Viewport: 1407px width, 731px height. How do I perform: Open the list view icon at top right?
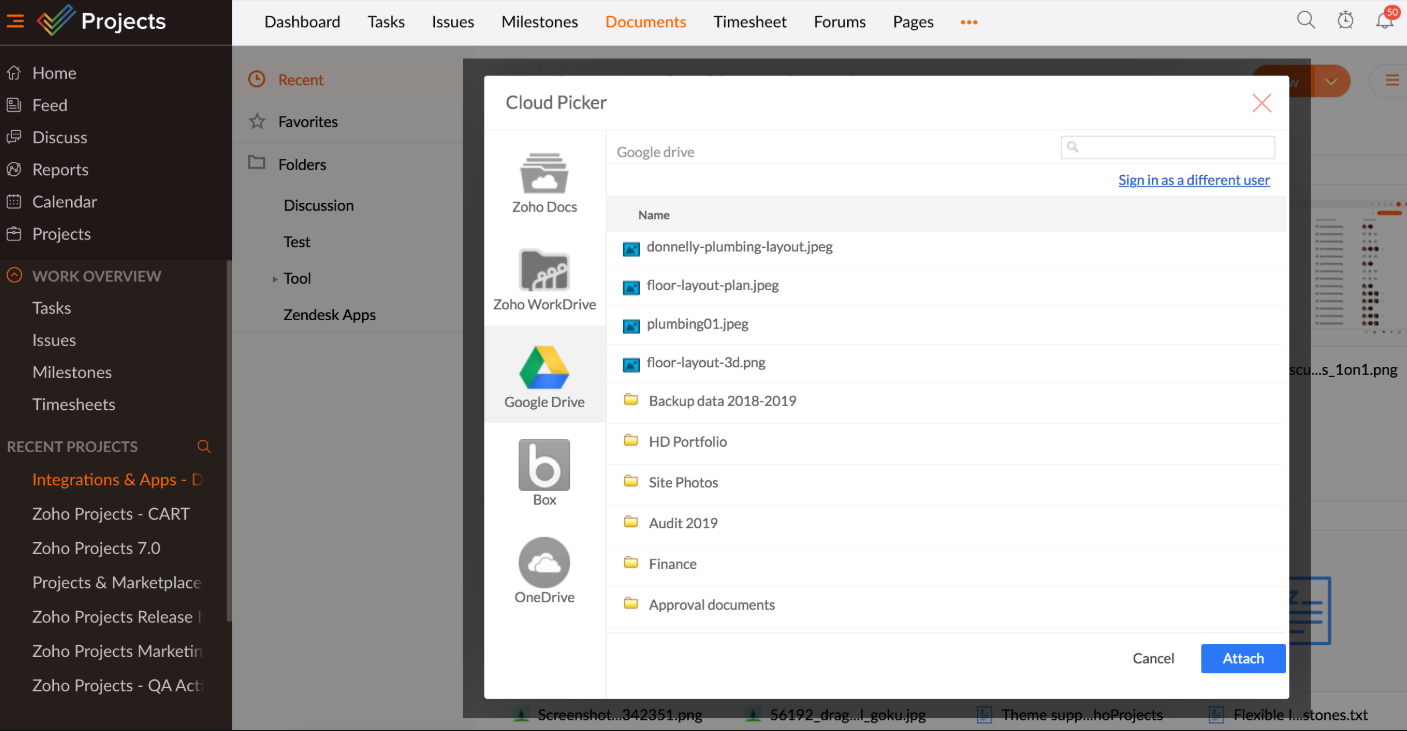(1391, 81)
